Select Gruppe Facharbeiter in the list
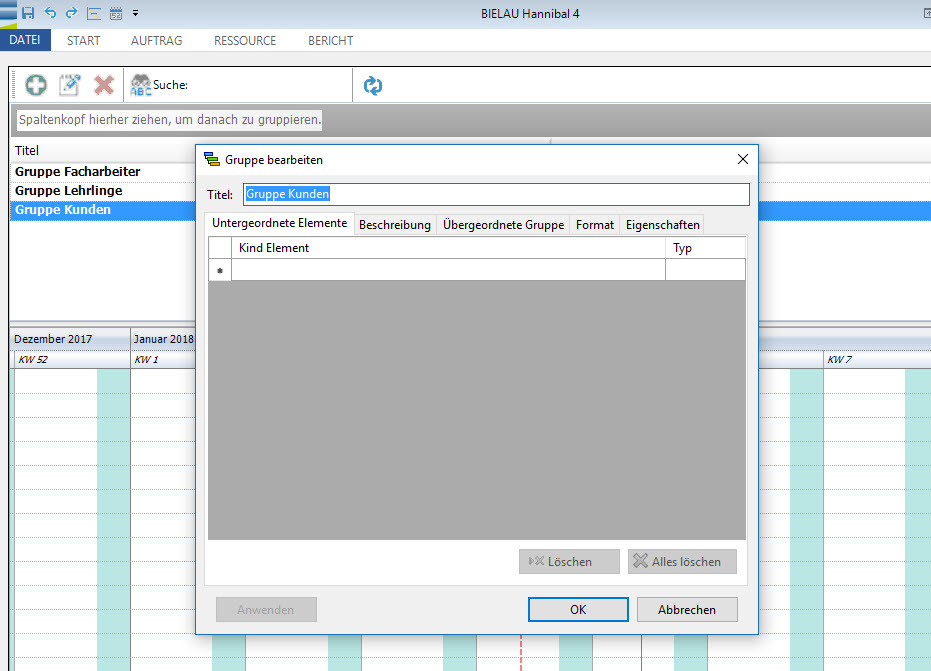The width and height of the screenshot is (931, 671). pos(78,172)
